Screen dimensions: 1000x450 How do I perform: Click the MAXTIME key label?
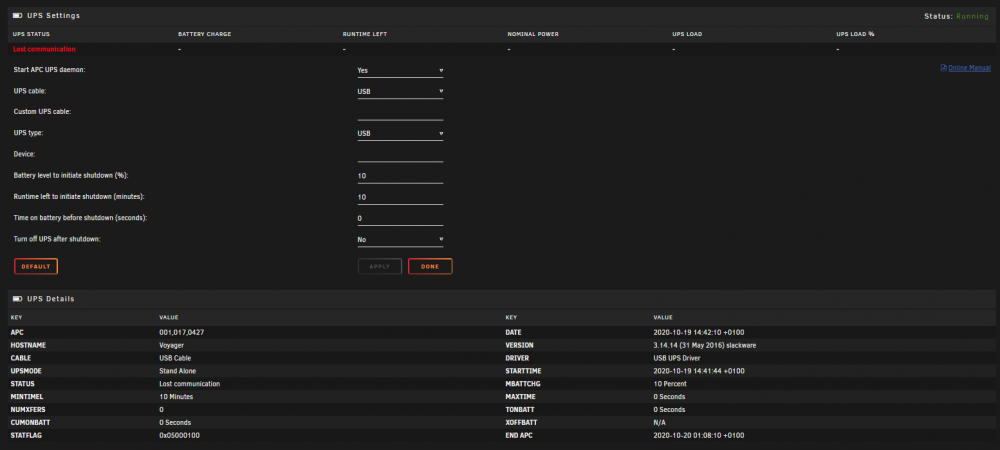[519, 396]
